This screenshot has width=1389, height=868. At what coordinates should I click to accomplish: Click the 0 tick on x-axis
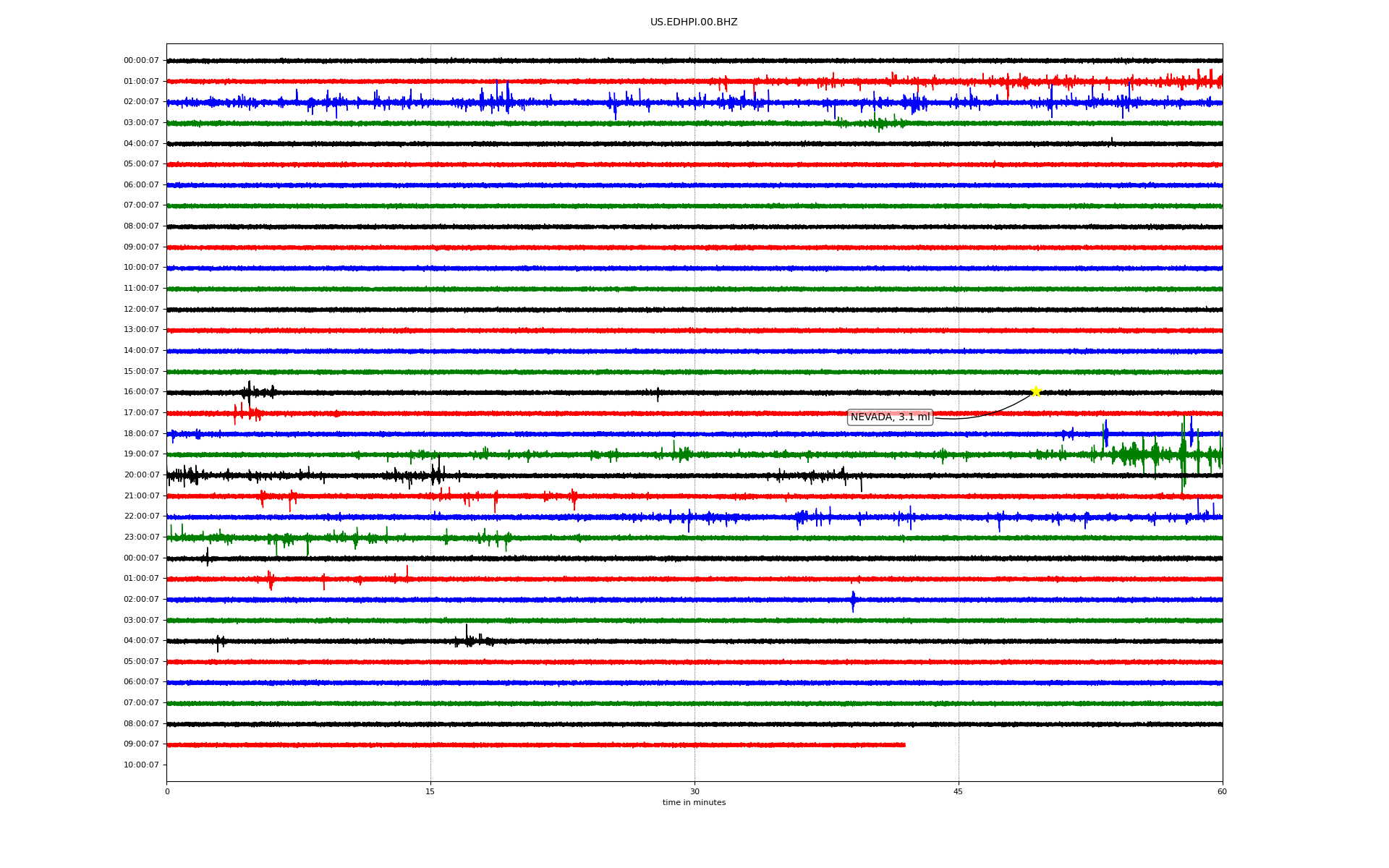click(x=167, y=792)
